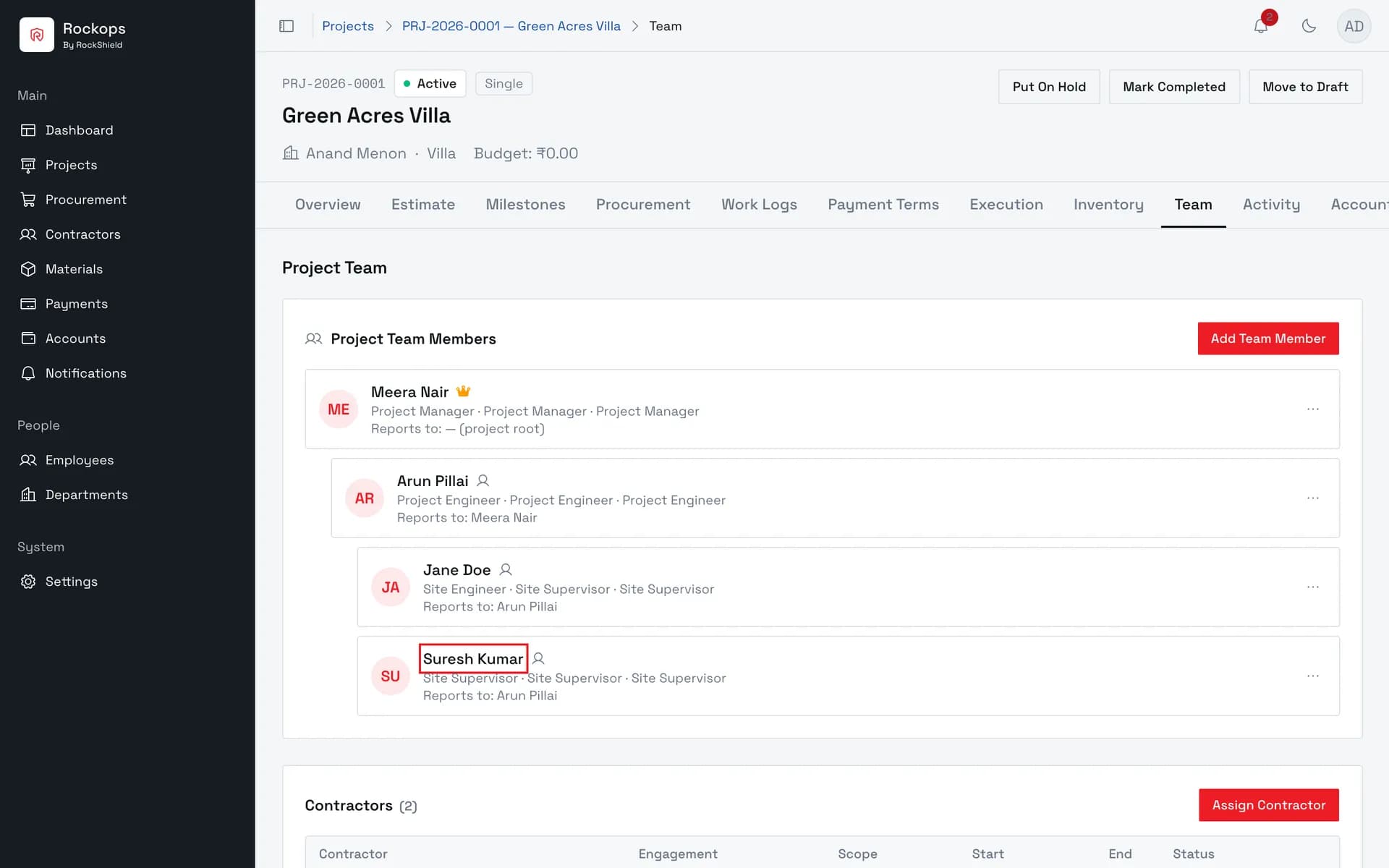1389x868 pixels.
Task: Toggle the sidebar collapse icon
Action: coord(286,26)
